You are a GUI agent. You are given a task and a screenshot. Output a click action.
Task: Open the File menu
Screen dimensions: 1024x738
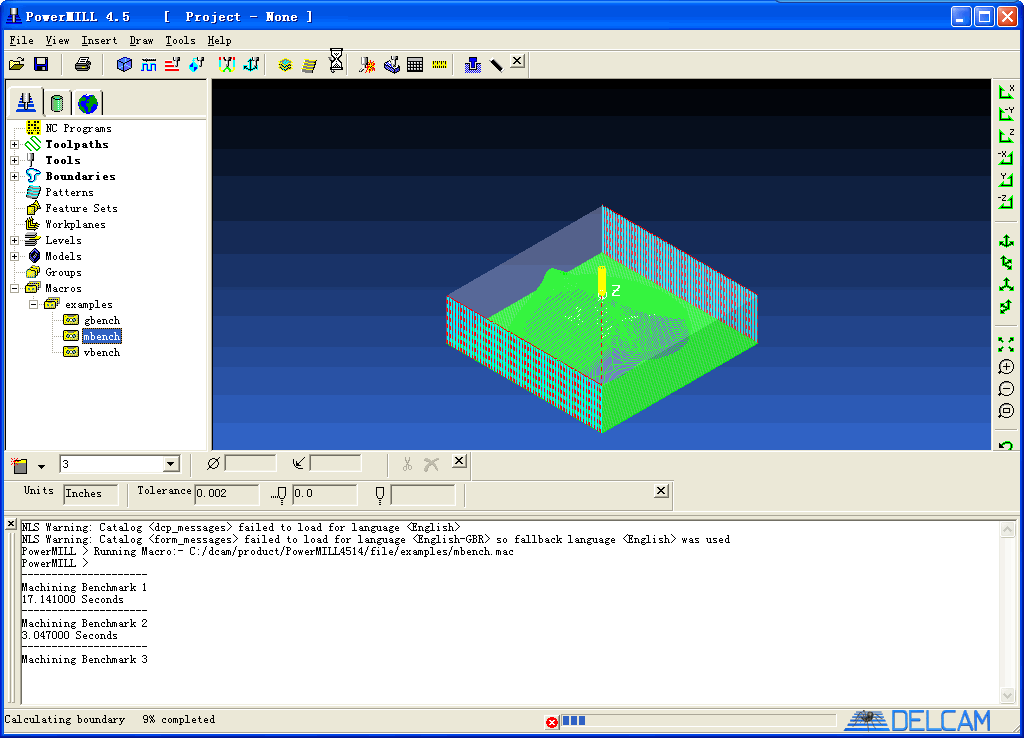pyautogui.click(x=22, y=40)
